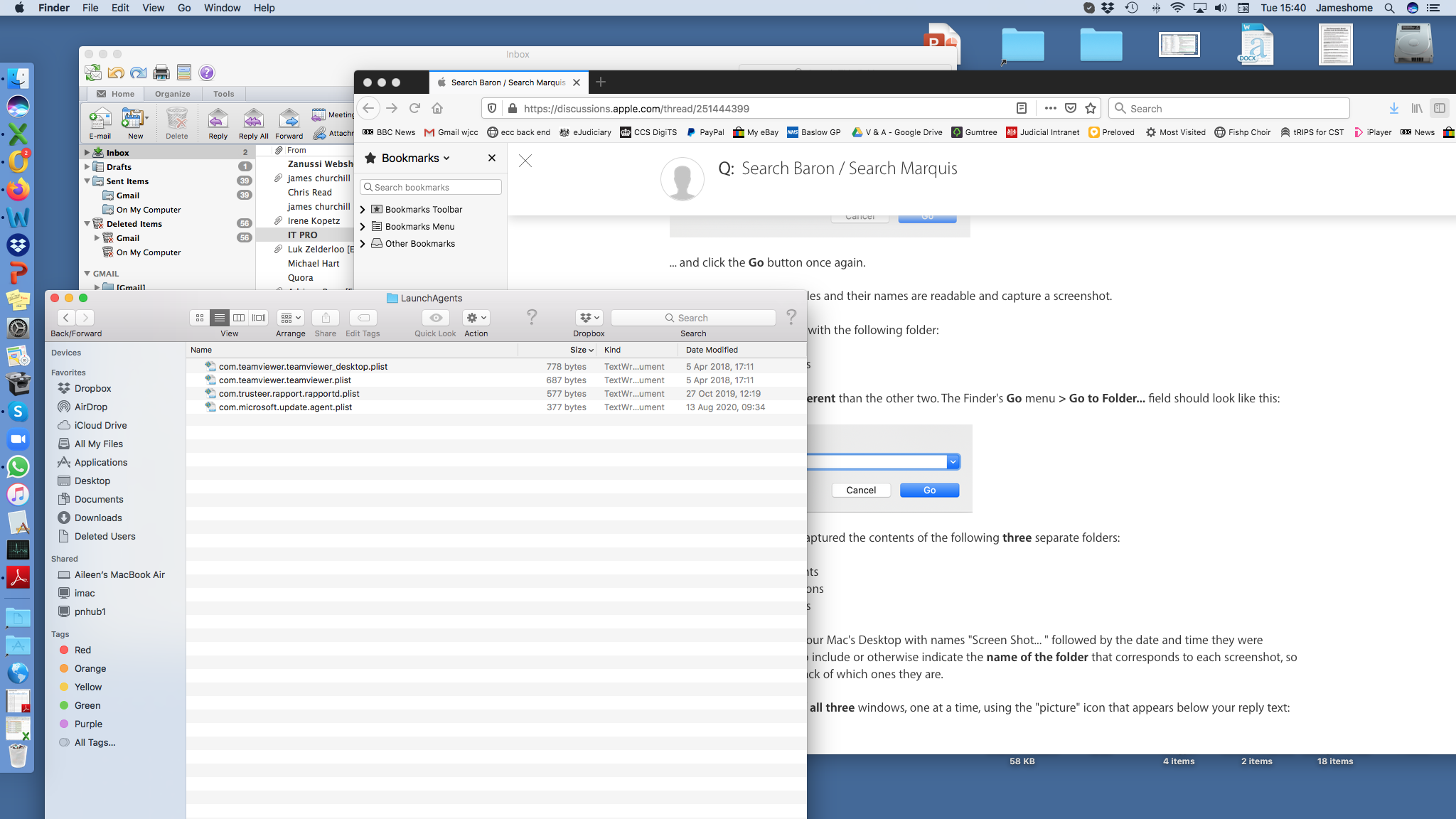Switch to the Organize ribbon tab
The image size is (1456, 819).
[173, 94]
